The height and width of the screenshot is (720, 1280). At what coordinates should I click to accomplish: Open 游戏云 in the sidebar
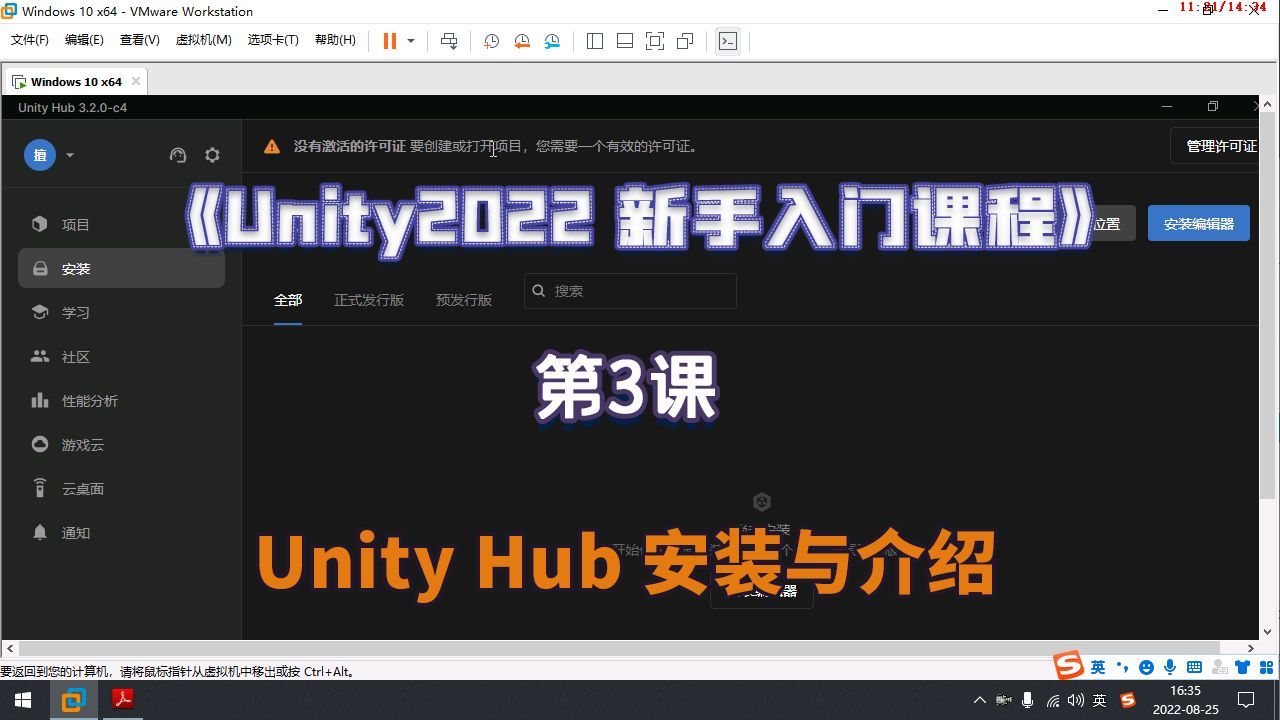pos(121,444)
